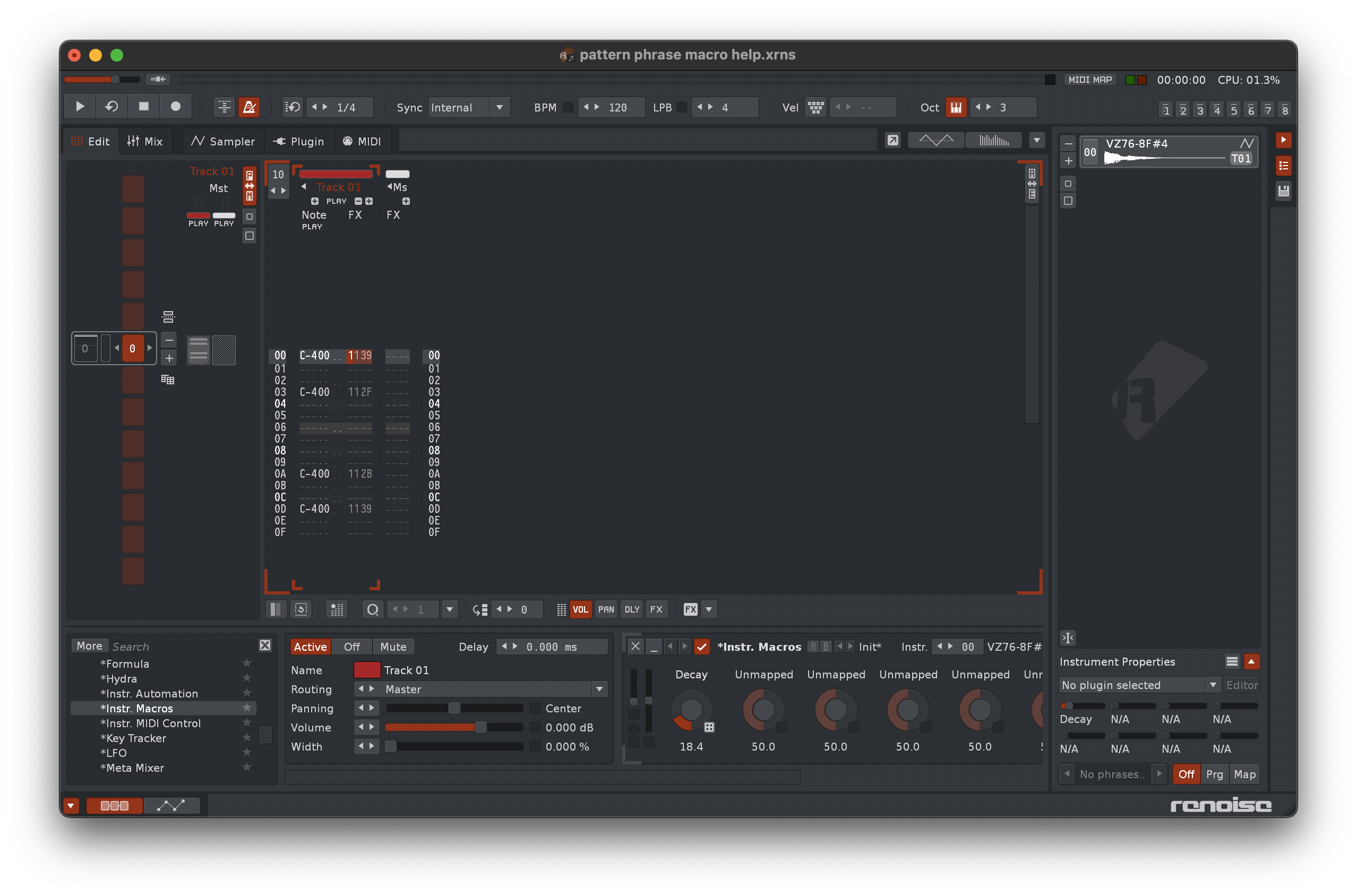Toggle the BPM checkbox
Viewport: 1357px width, 896px height.
[568, 107]
